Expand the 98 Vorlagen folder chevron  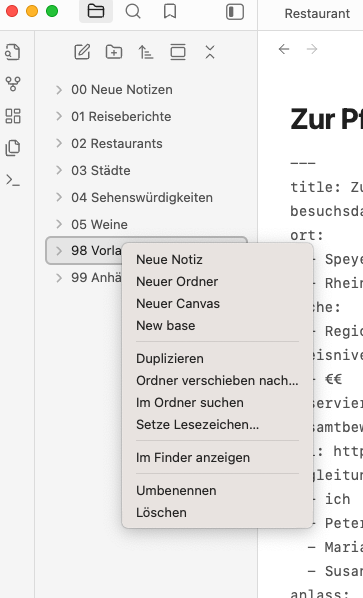tap(59, 251)
